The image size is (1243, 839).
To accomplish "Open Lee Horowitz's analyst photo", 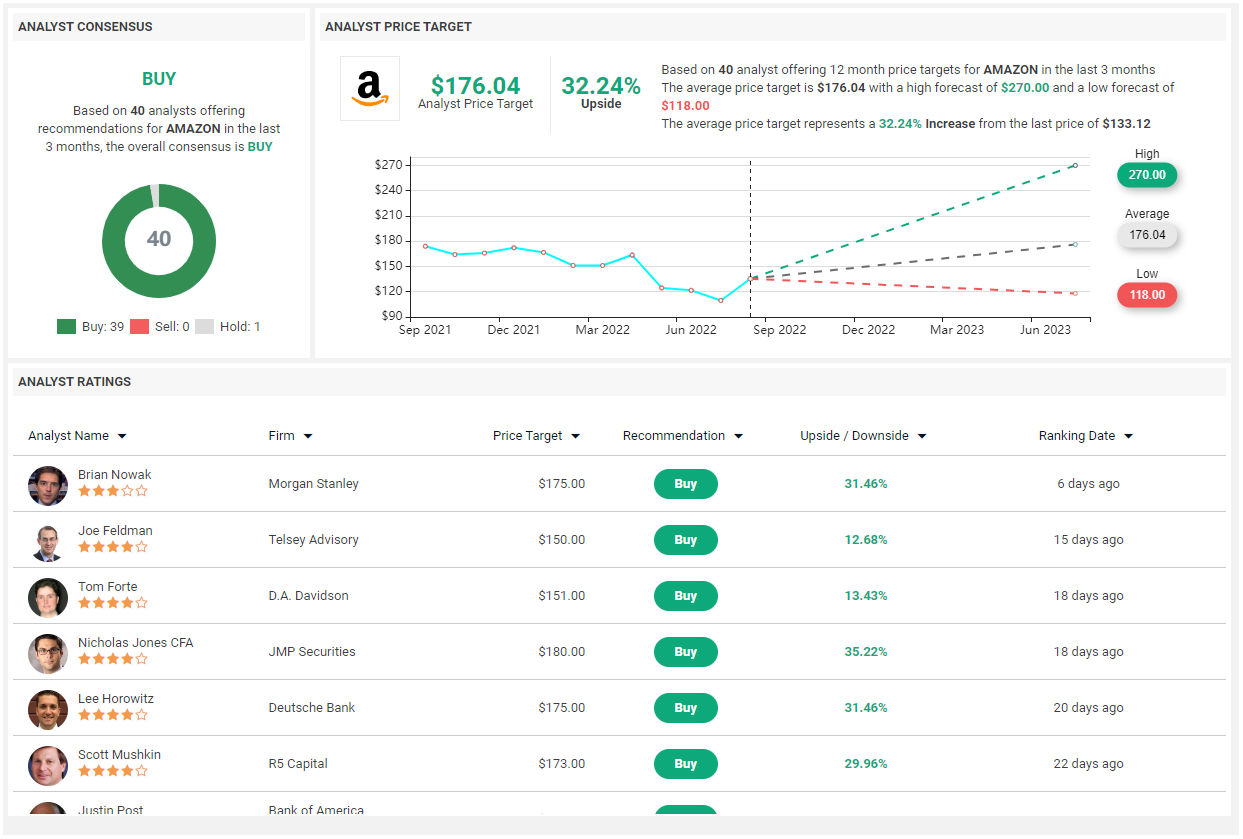I will (48, 709).
